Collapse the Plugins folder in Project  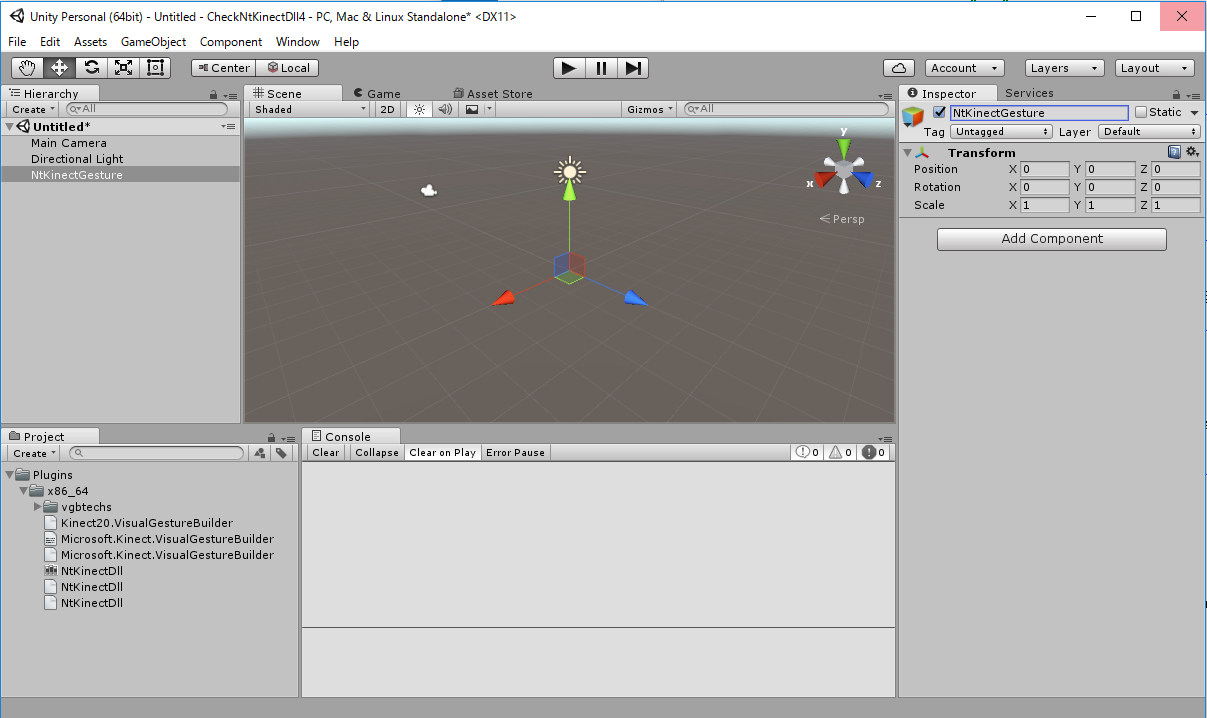pos(10,475)
